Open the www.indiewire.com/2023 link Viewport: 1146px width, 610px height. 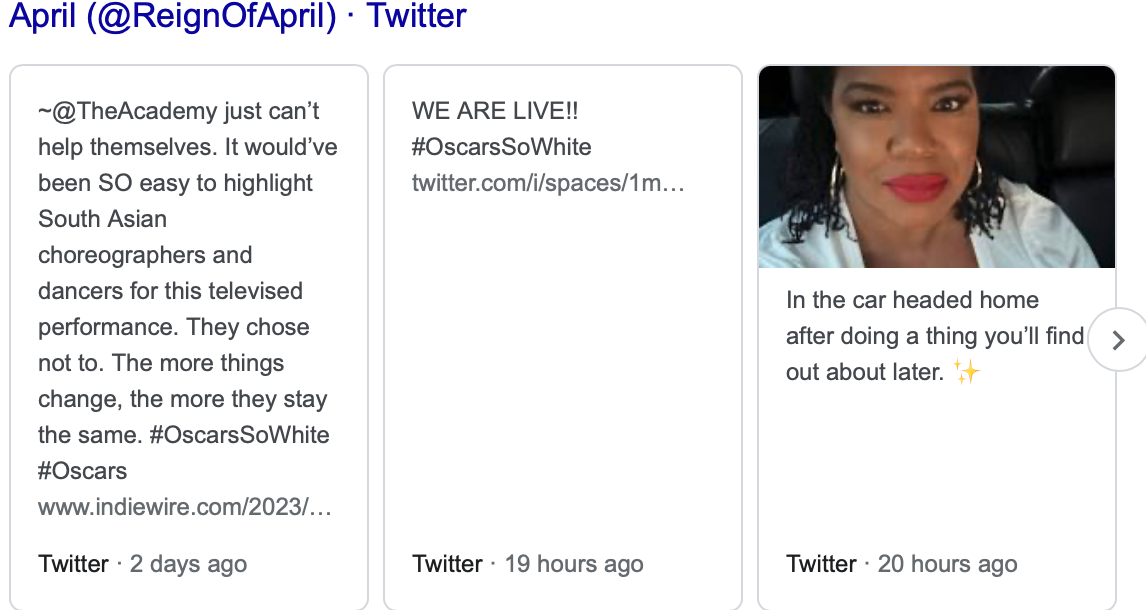point(184,507)
